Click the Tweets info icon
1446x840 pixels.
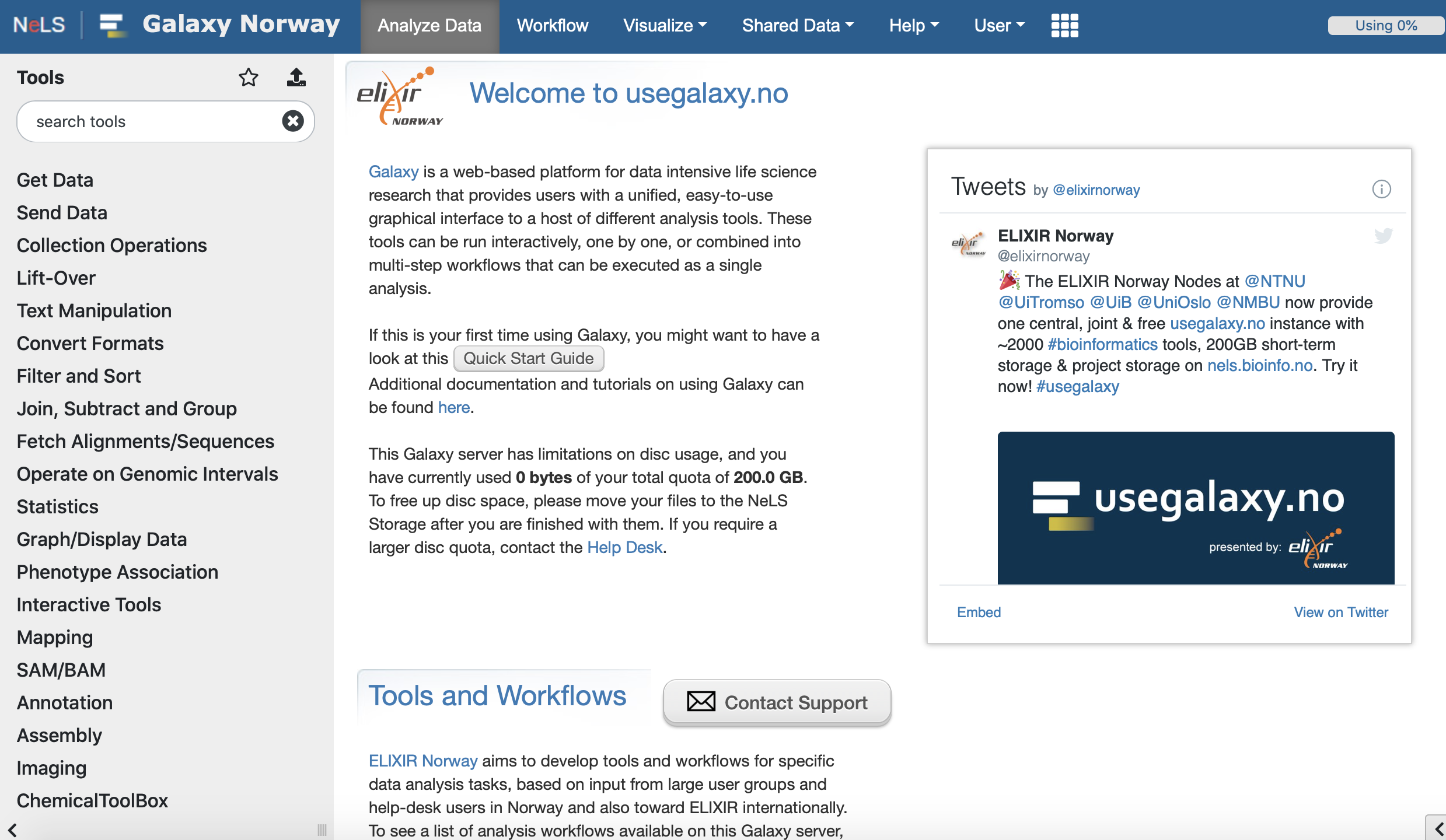(1381, 189)
